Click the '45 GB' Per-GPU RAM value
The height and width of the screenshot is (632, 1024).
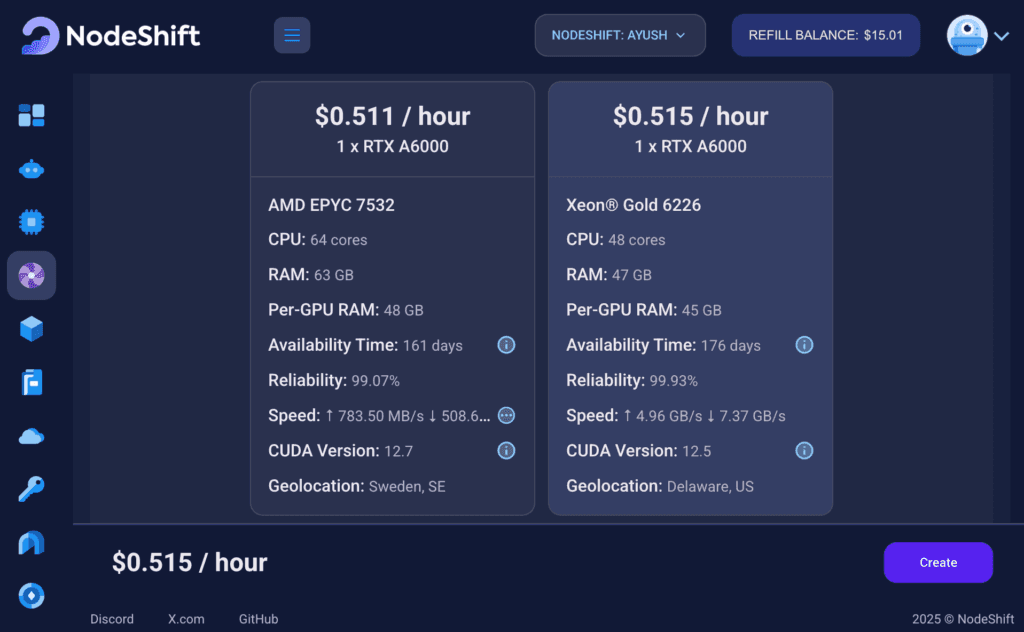point(701,310)
